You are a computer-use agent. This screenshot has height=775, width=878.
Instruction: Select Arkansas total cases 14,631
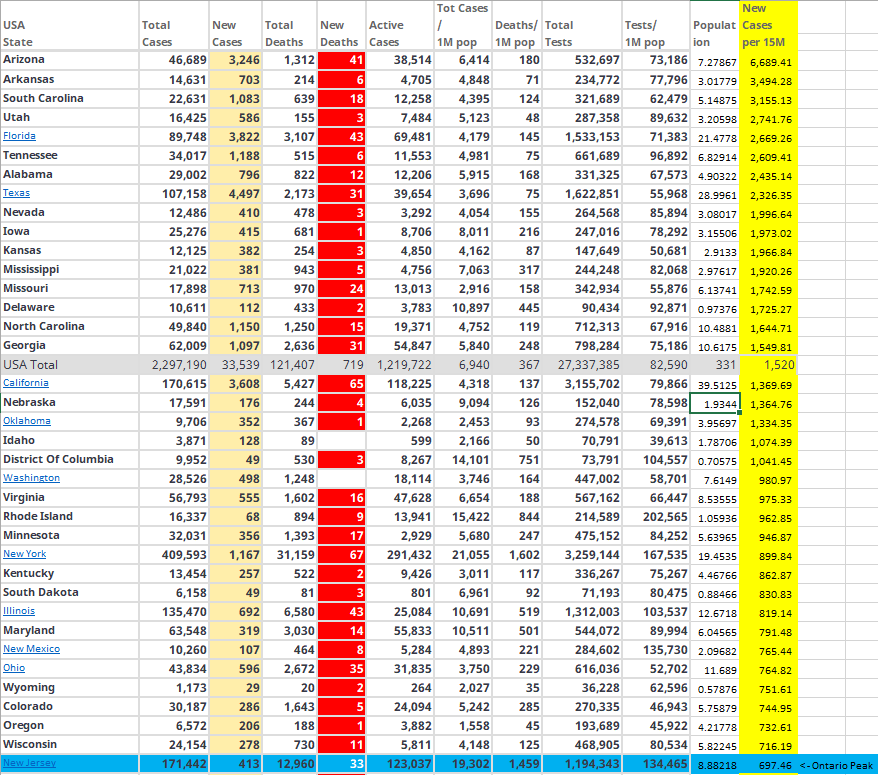174,80
